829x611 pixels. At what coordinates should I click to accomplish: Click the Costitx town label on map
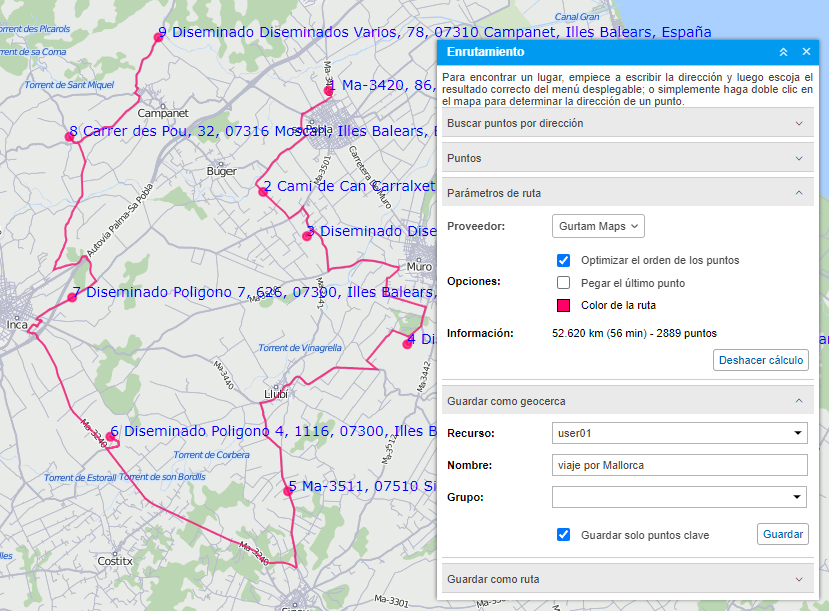point(115,561)
